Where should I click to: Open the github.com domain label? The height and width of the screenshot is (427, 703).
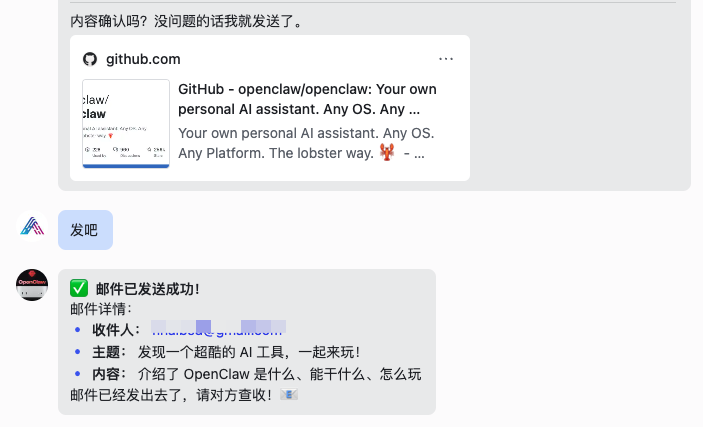[x=143, y=59]
